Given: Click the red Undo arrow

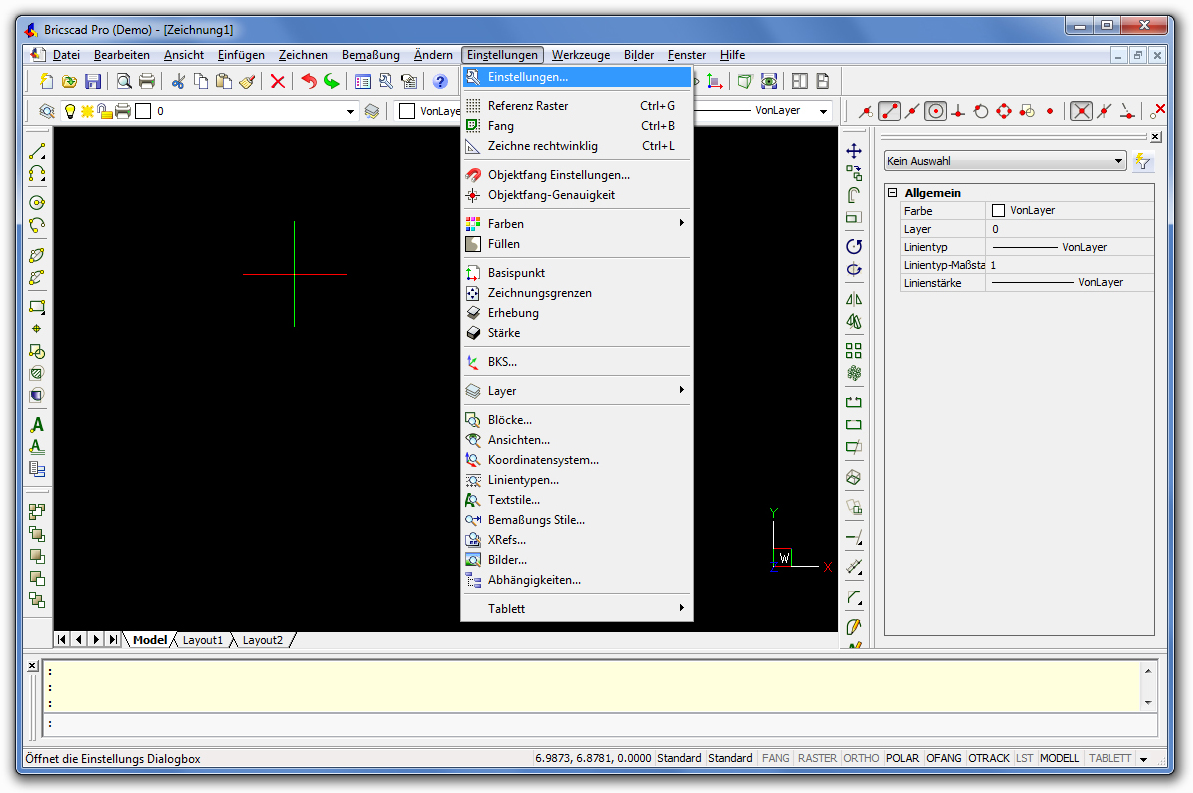Looking at the screenshot, I should (309, 82).
